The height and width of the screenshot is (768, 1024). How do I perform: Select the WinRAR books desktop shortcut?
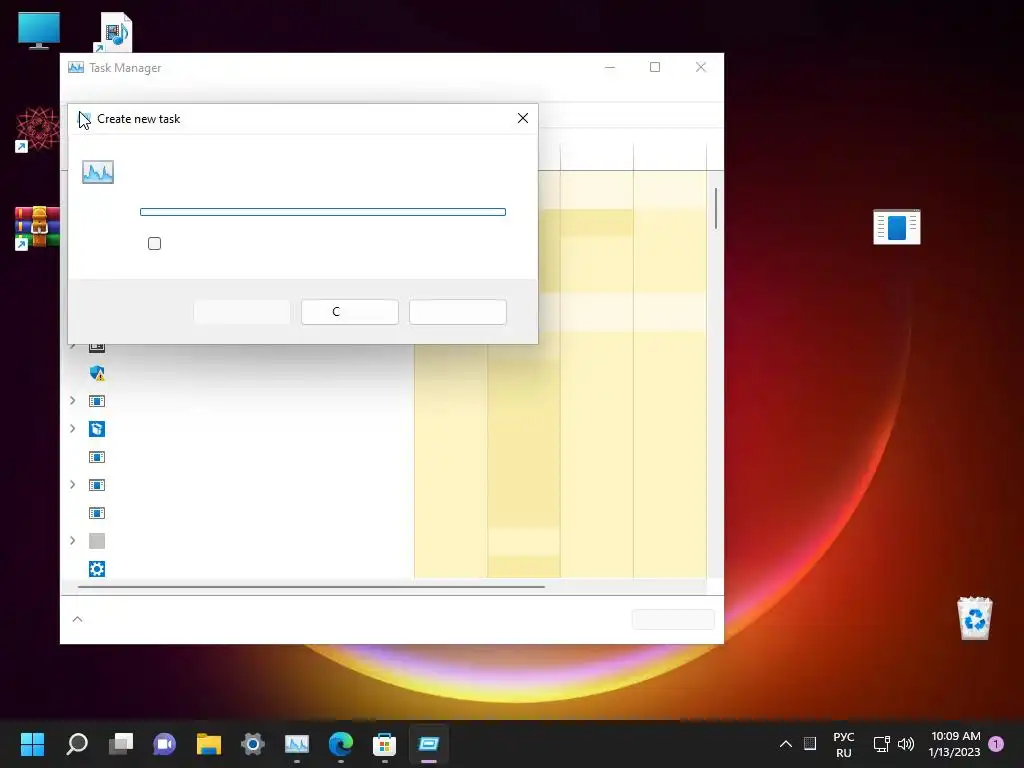(x=37, y=228)
